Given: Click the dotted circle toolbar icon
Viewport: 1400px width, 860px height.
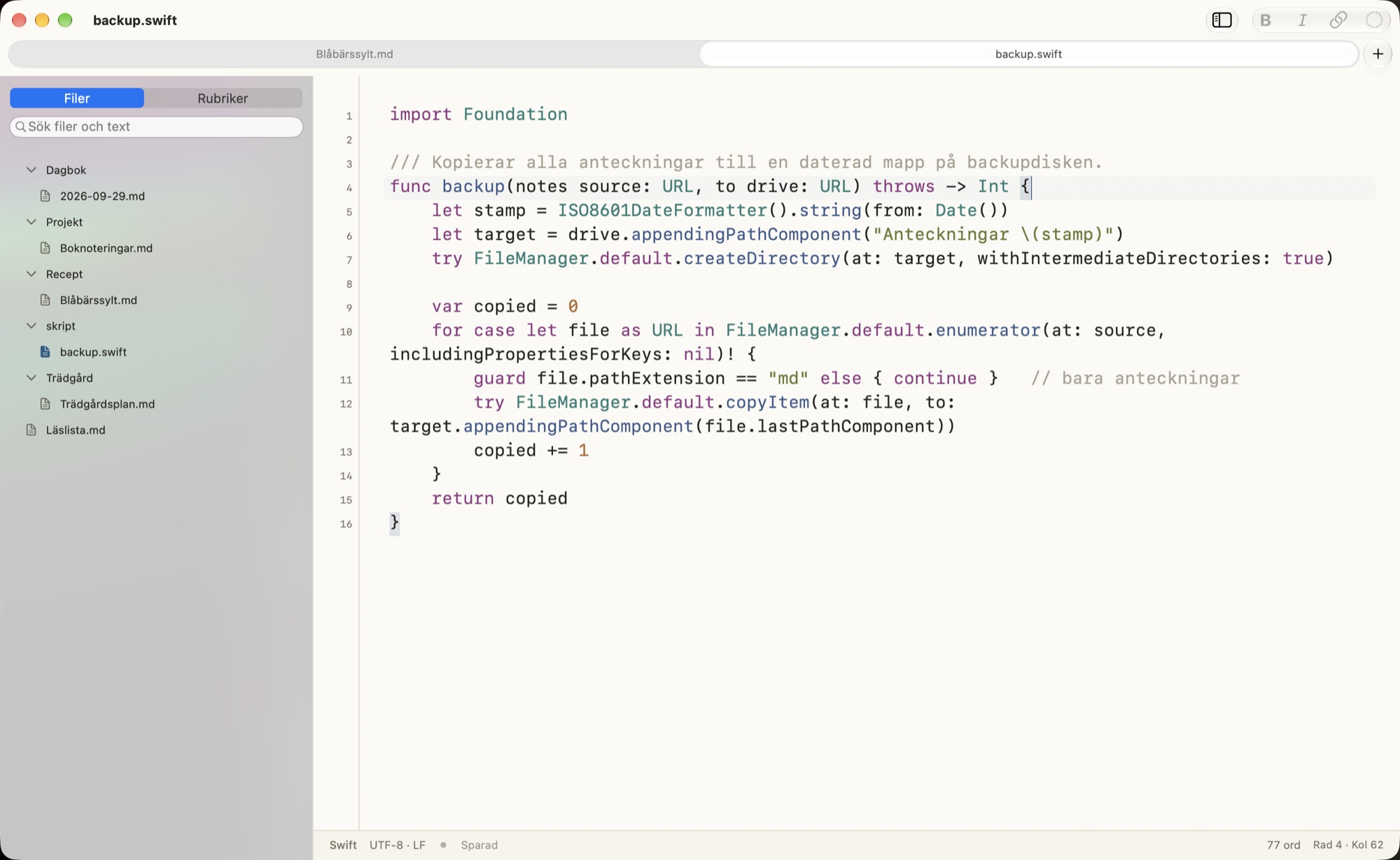Looking at the screenshot, I should click(x=1374, y=20).
